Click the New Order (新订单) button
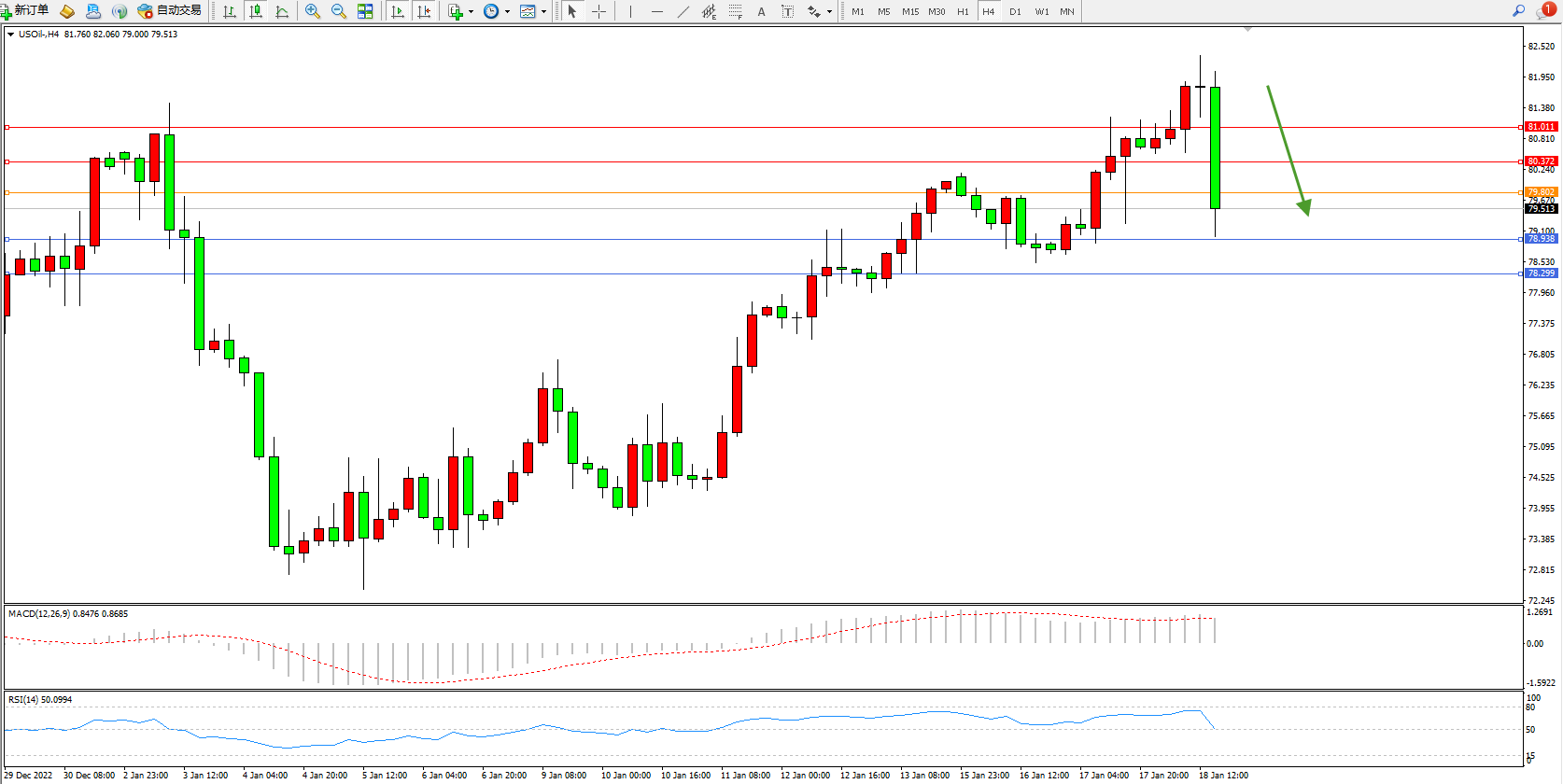 pos(25,10)
